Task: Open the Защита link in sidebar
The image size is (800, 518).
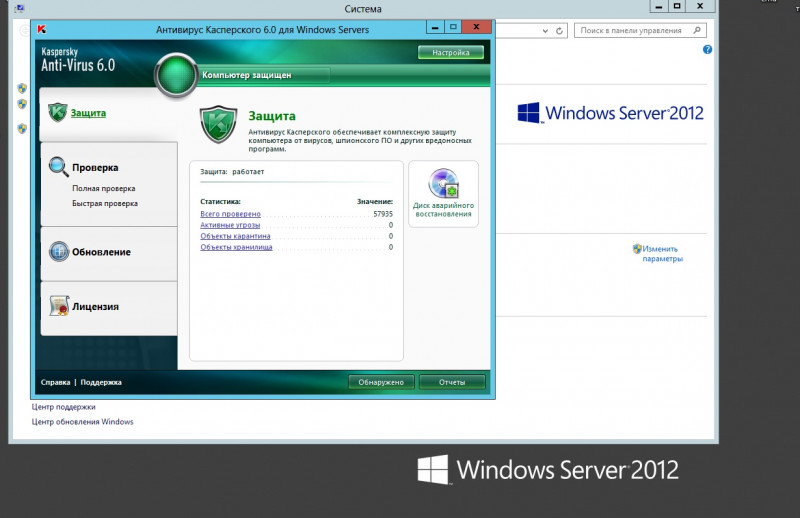Action: coord(88,113)
